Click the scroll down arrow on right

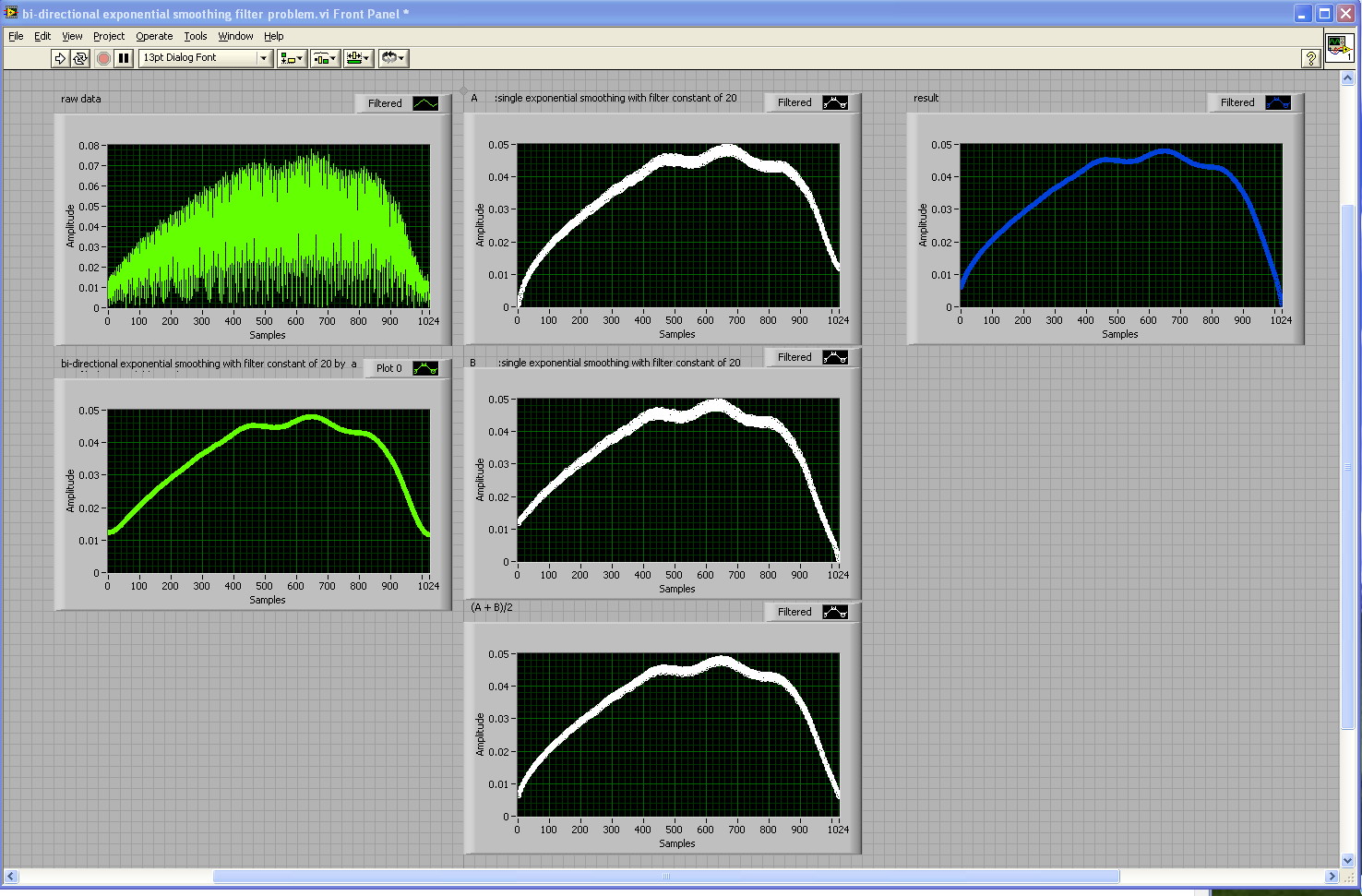point(1347,860)
